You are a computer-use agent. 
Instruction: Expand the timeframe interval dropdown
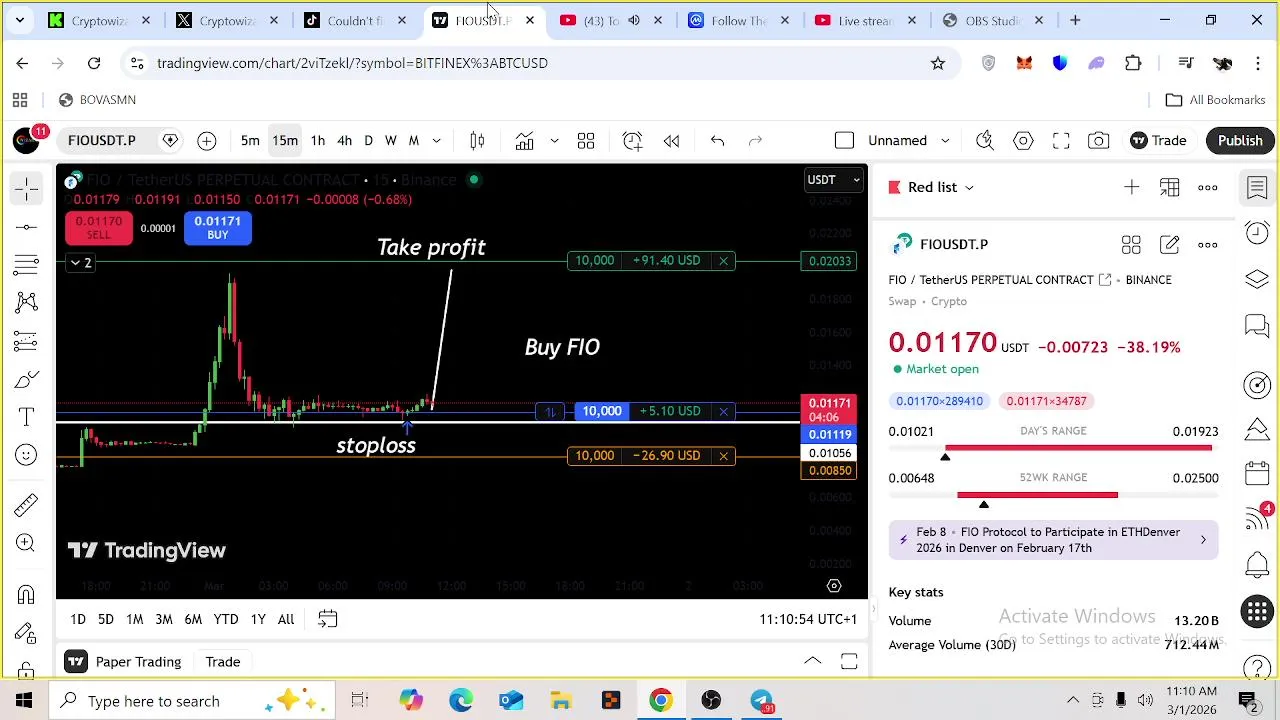point(439,141)
